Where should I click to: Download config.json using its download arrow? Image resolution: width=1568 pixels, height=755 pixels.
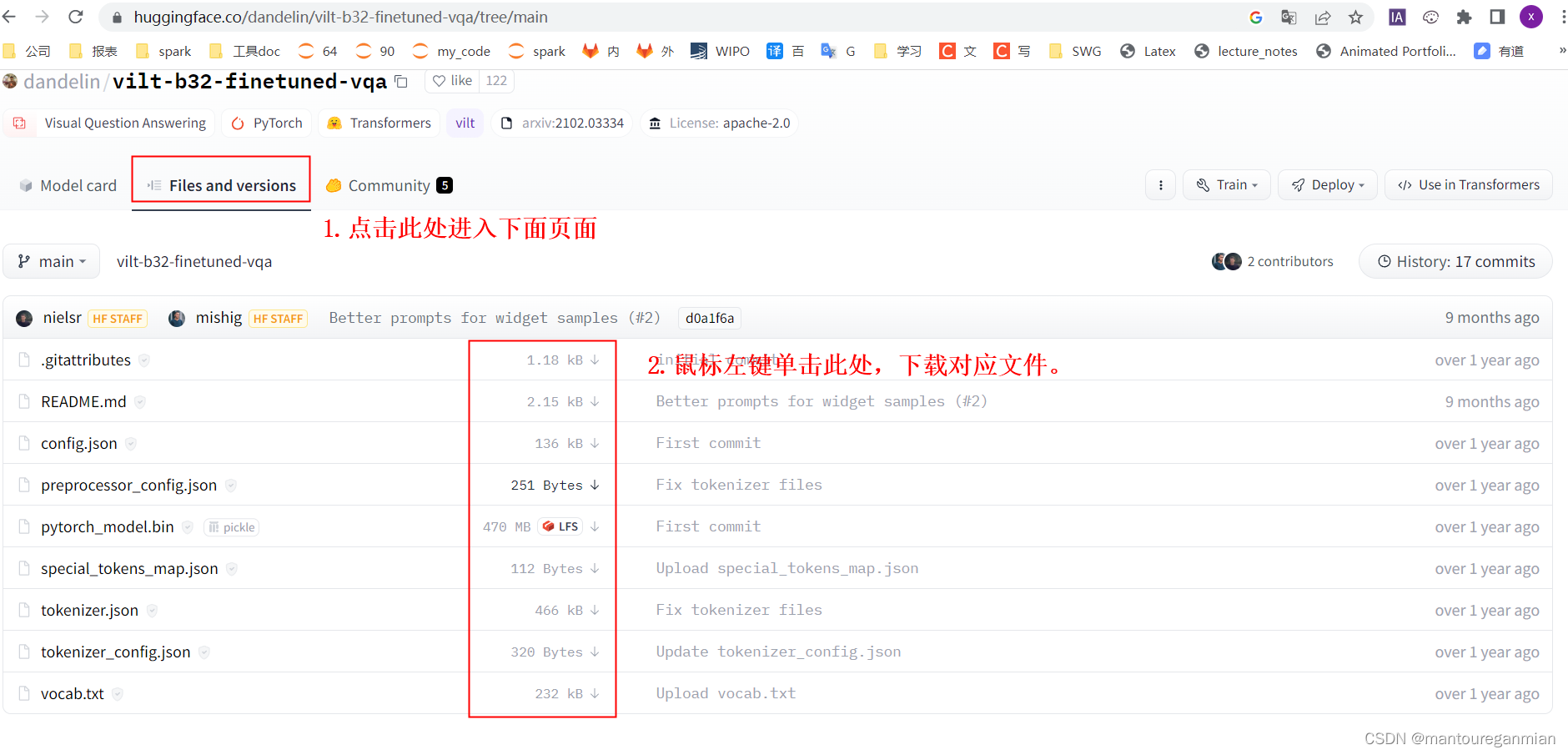(595, 443)
